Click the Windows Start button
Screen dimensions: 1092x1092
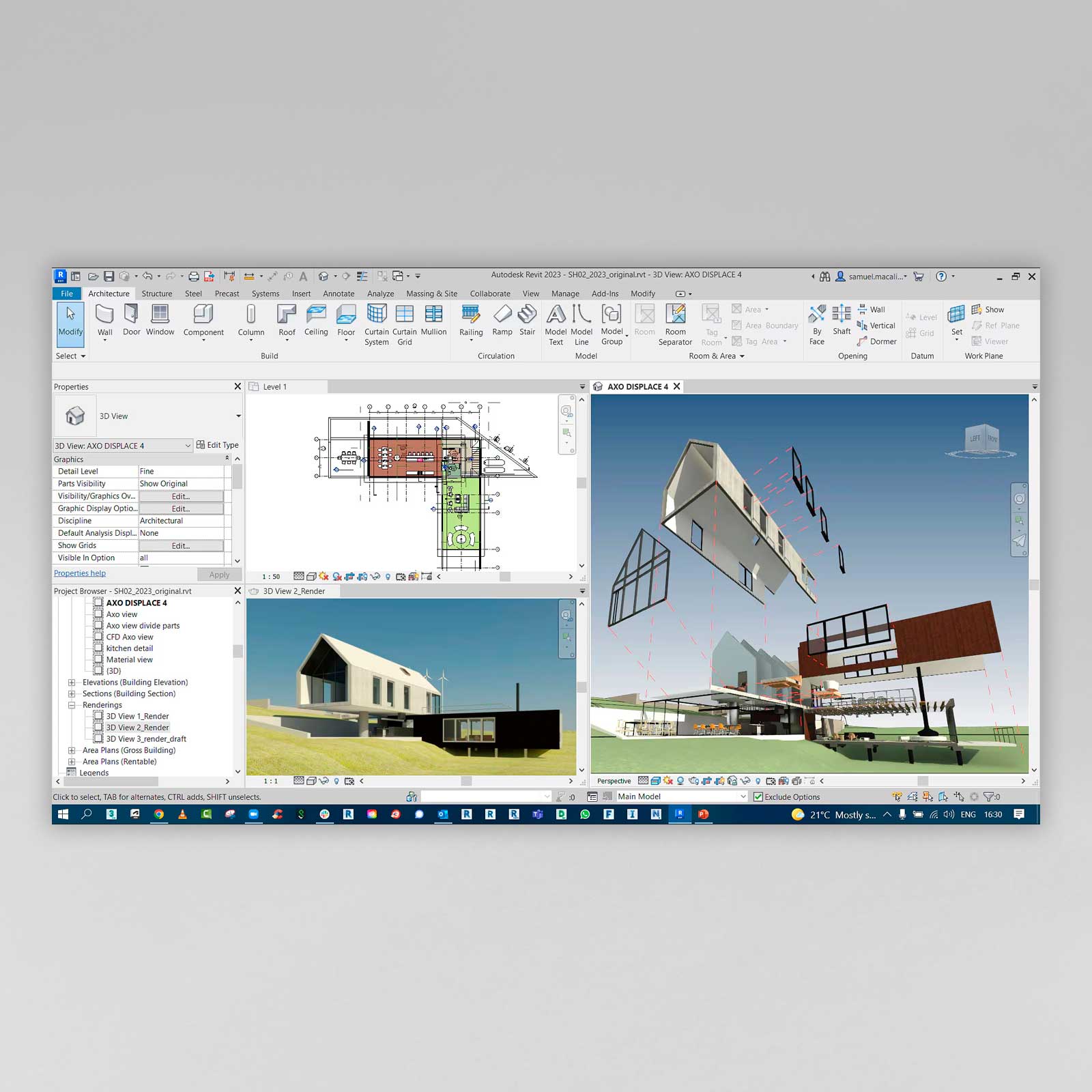[x=63, y=814]
